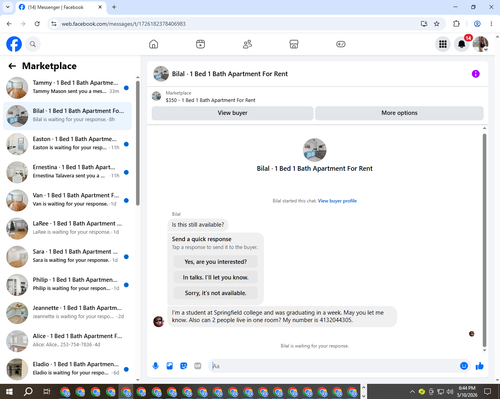The image size is (500, 399).
Task: Go back in browser history
Action: click(x=9, y=24)
